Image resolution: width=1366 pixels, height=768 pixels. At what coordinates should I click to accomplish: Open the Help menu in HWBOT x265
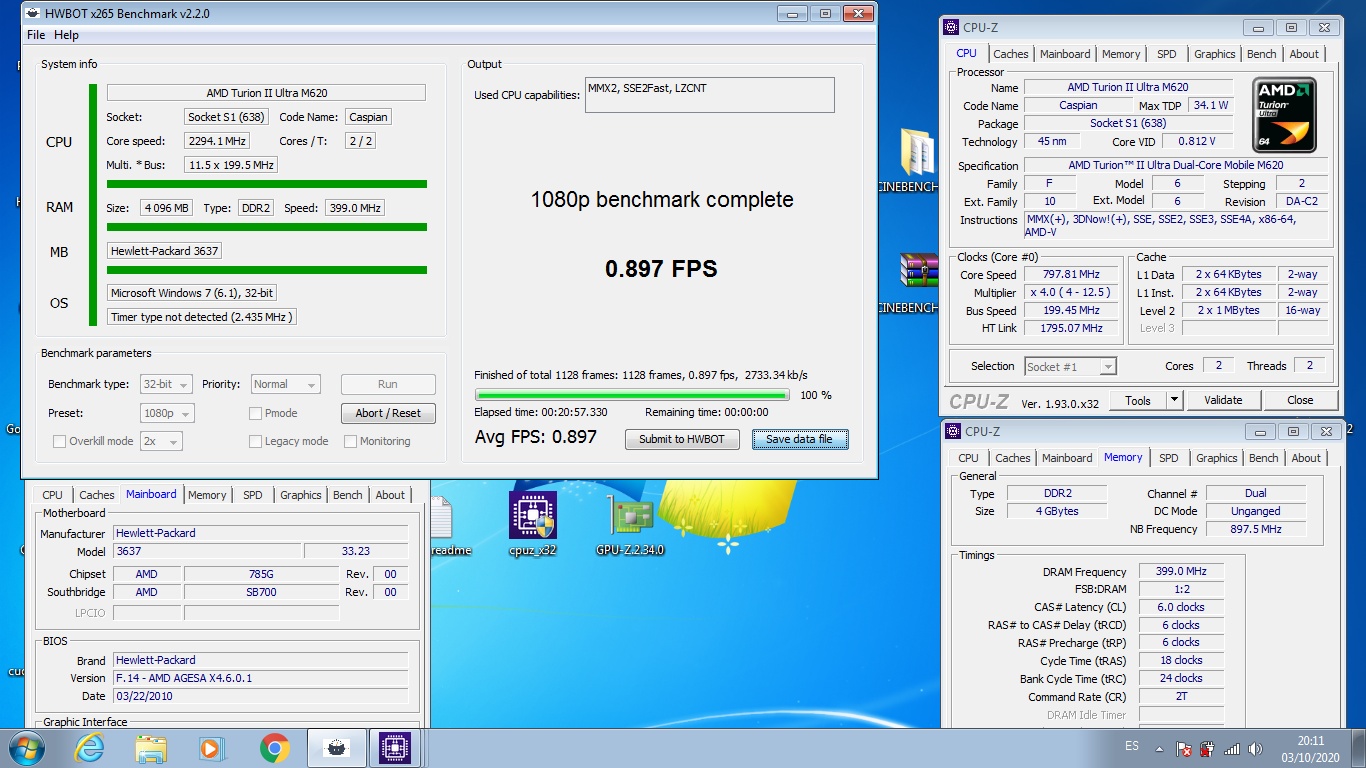(66, 35)
